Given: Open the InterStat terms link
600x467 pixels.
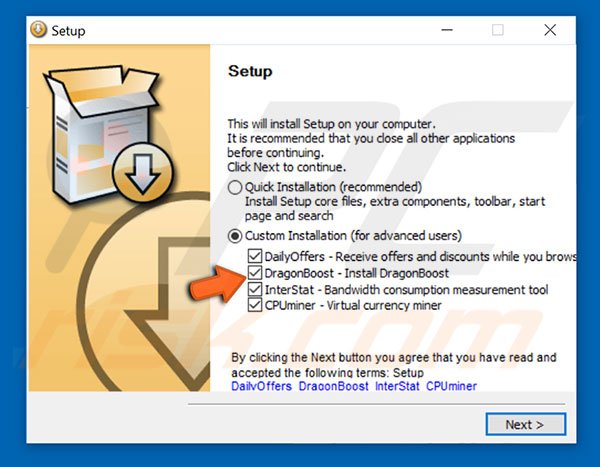Looking at the screenshot, I should (x=397, y=386).
